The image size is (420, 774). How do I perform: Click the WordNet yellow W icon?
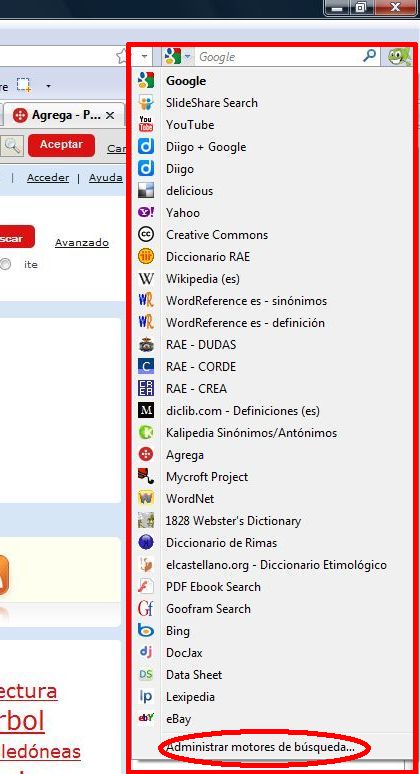[x=146, y=498]
